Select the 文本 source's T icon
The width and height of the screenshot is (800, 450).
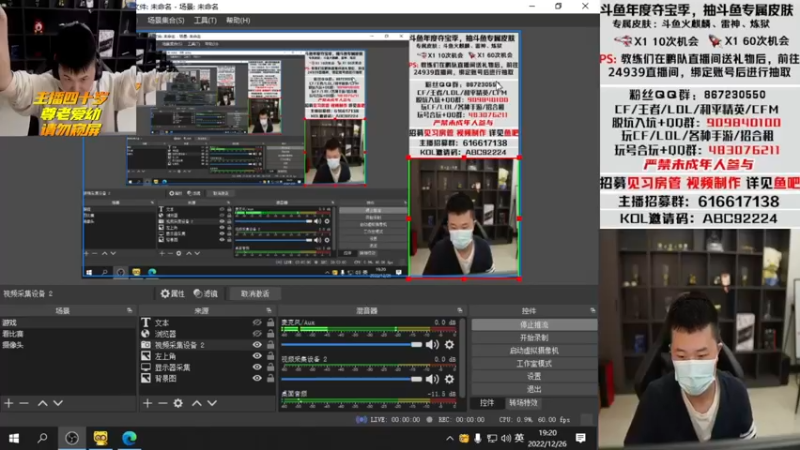pos(146,322)
